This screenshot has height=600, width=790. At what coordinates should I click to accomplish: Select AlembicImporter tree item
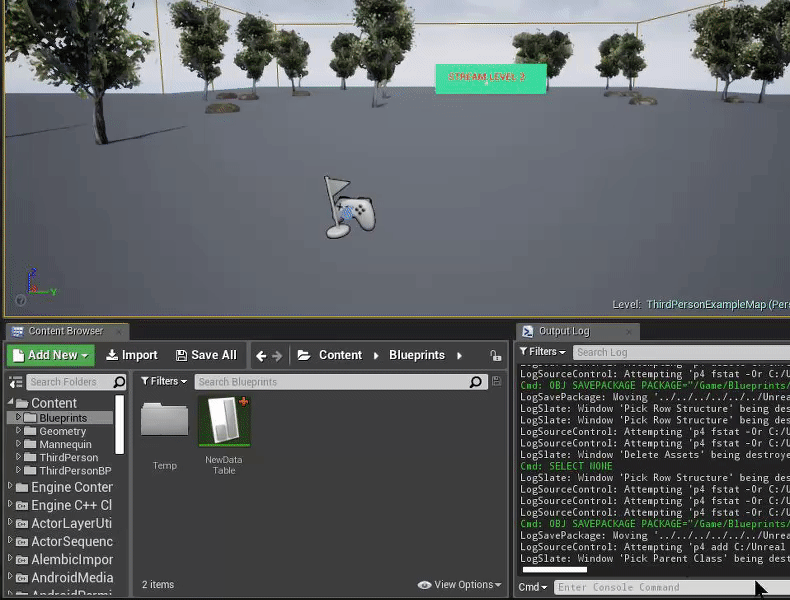(x=72, y=560)
